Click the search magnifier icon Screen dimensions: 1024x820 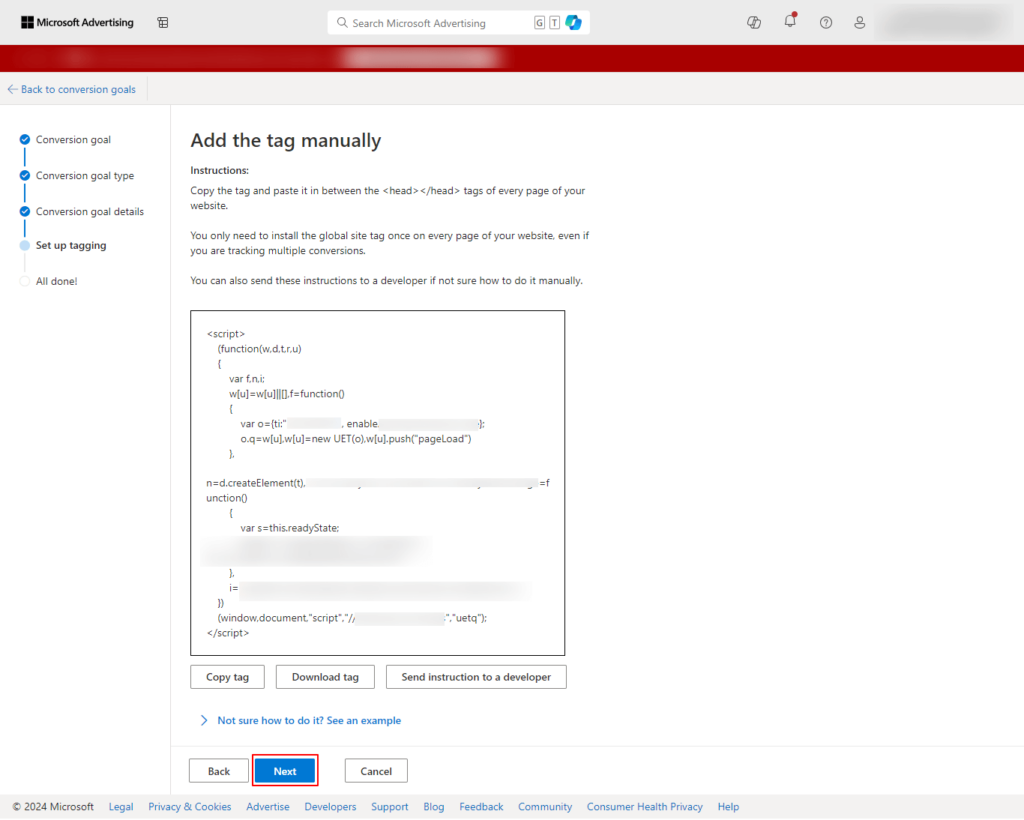[x=341, y=22]
